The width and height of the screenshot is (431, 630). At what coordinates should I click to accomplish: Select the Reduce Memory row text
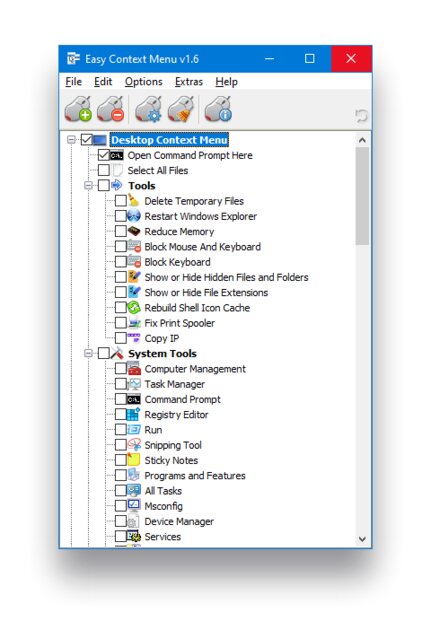(x=179, y=231)
